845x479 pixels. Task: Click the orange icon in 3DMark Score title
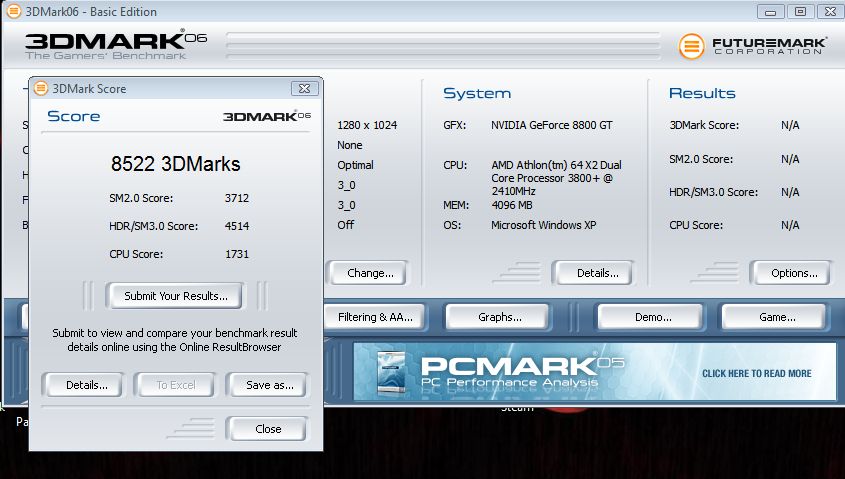41,88
